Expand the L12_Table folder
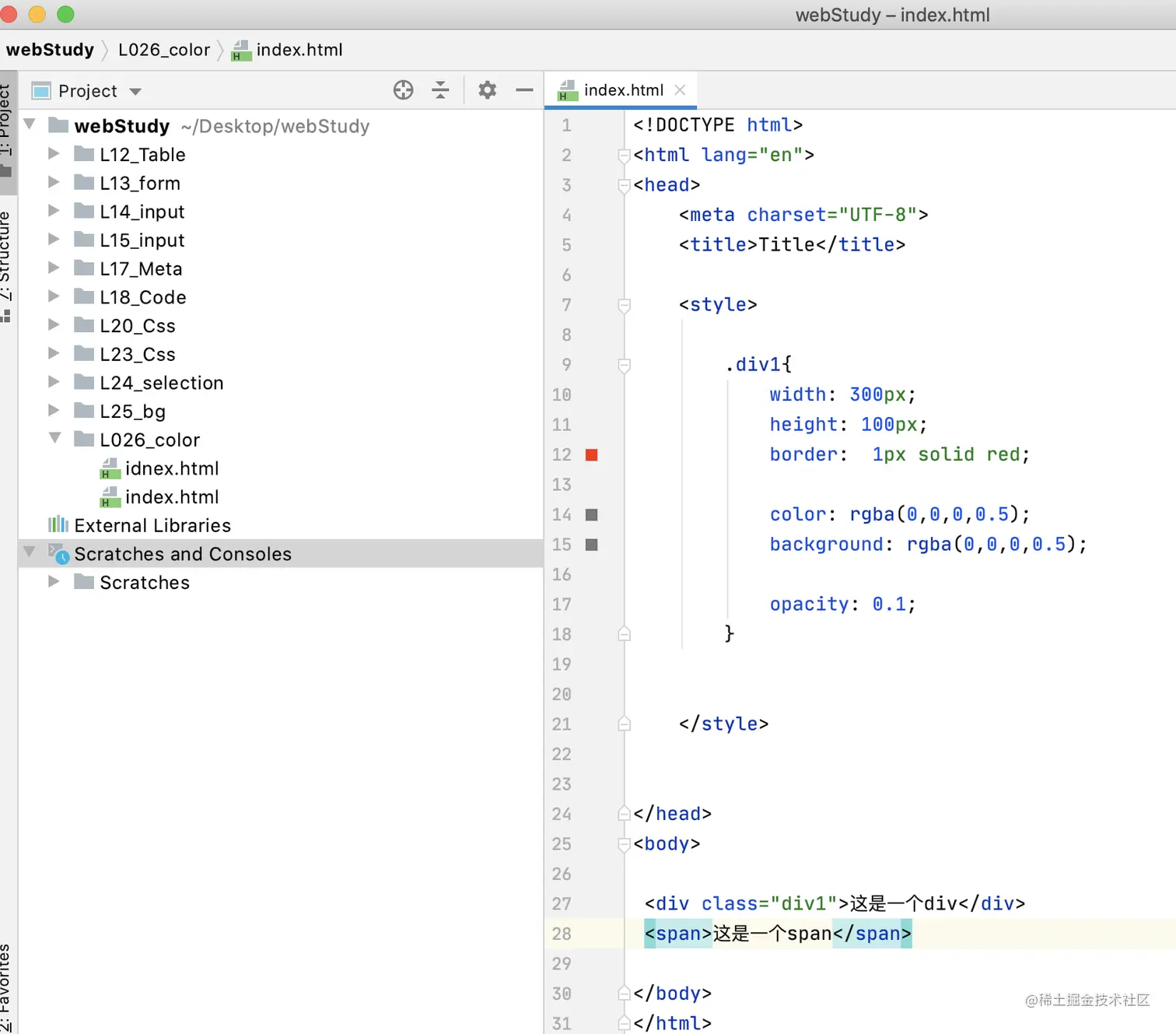1176x1034 pixels. click(54, 154)
